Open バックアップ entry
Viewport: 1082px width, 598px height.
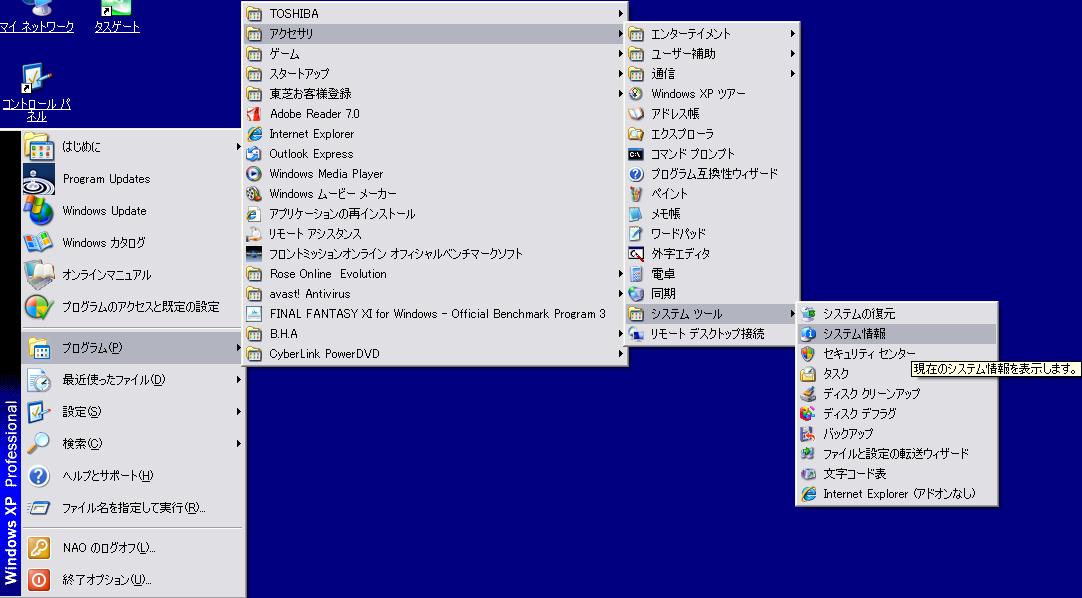(x=896, y=434)
